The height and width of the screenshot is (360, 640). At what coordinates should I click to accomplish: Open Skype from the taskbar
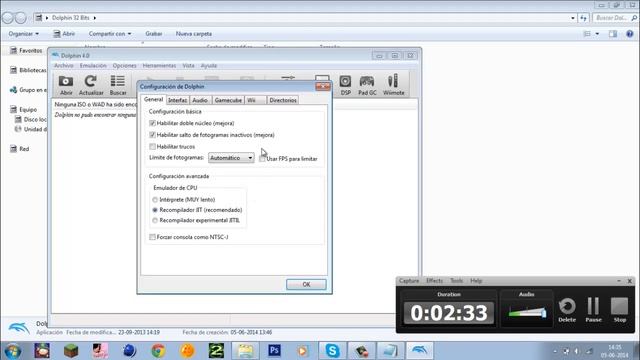(x=332, y=351)
